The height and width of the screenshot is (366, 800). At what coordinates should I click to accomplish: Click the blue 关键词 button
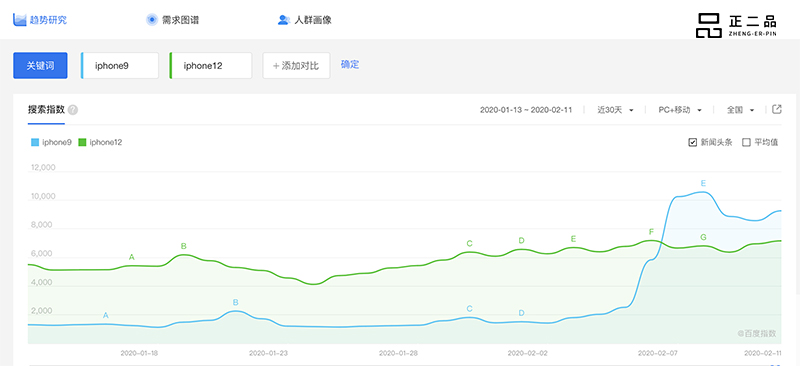pos(40,65)
